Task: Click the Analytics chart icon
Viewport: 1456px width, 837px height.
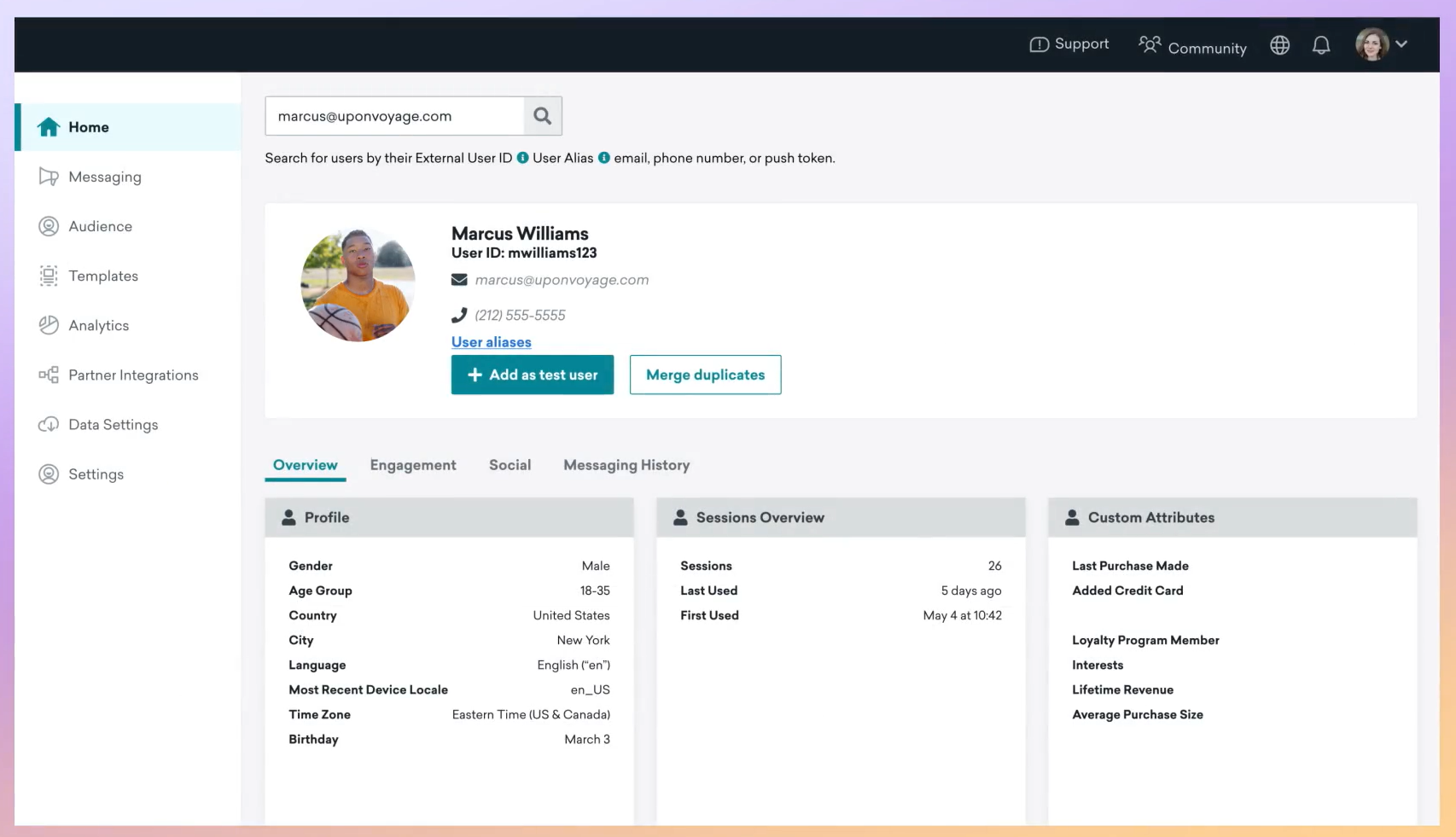Action: tap(49, 325)
